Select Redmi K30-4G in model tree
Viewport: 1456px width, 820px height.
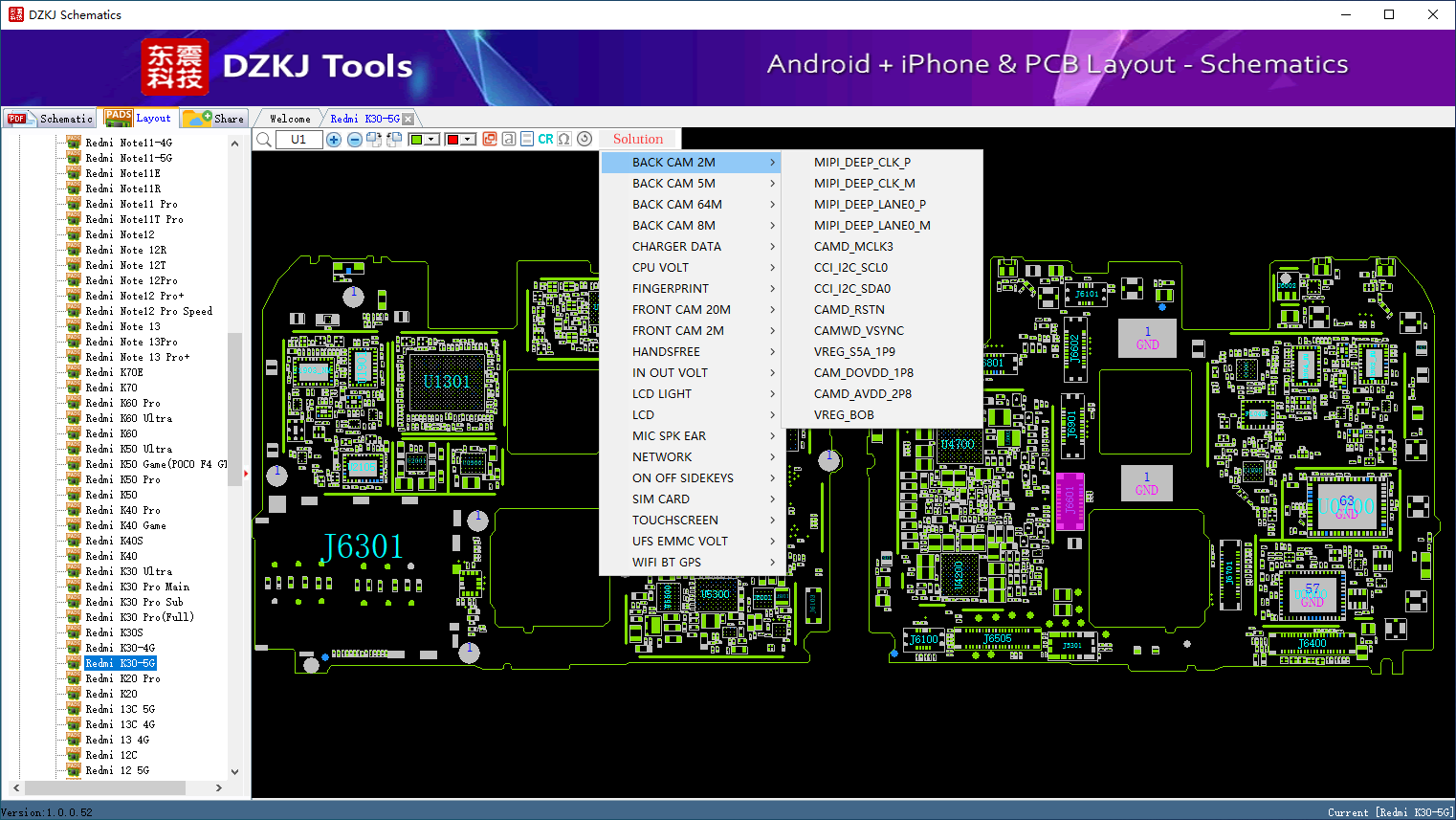point(120,648)
